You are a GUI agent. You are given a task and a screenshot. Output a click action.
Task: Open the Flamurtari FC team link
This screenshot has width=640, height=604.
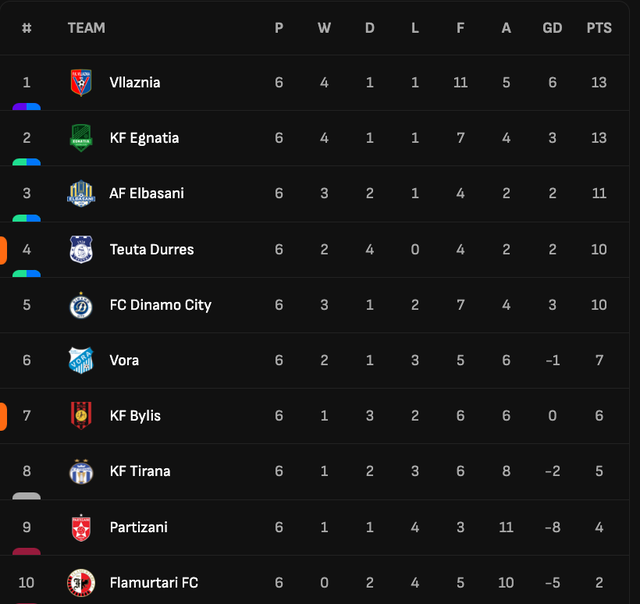point(153,582)
